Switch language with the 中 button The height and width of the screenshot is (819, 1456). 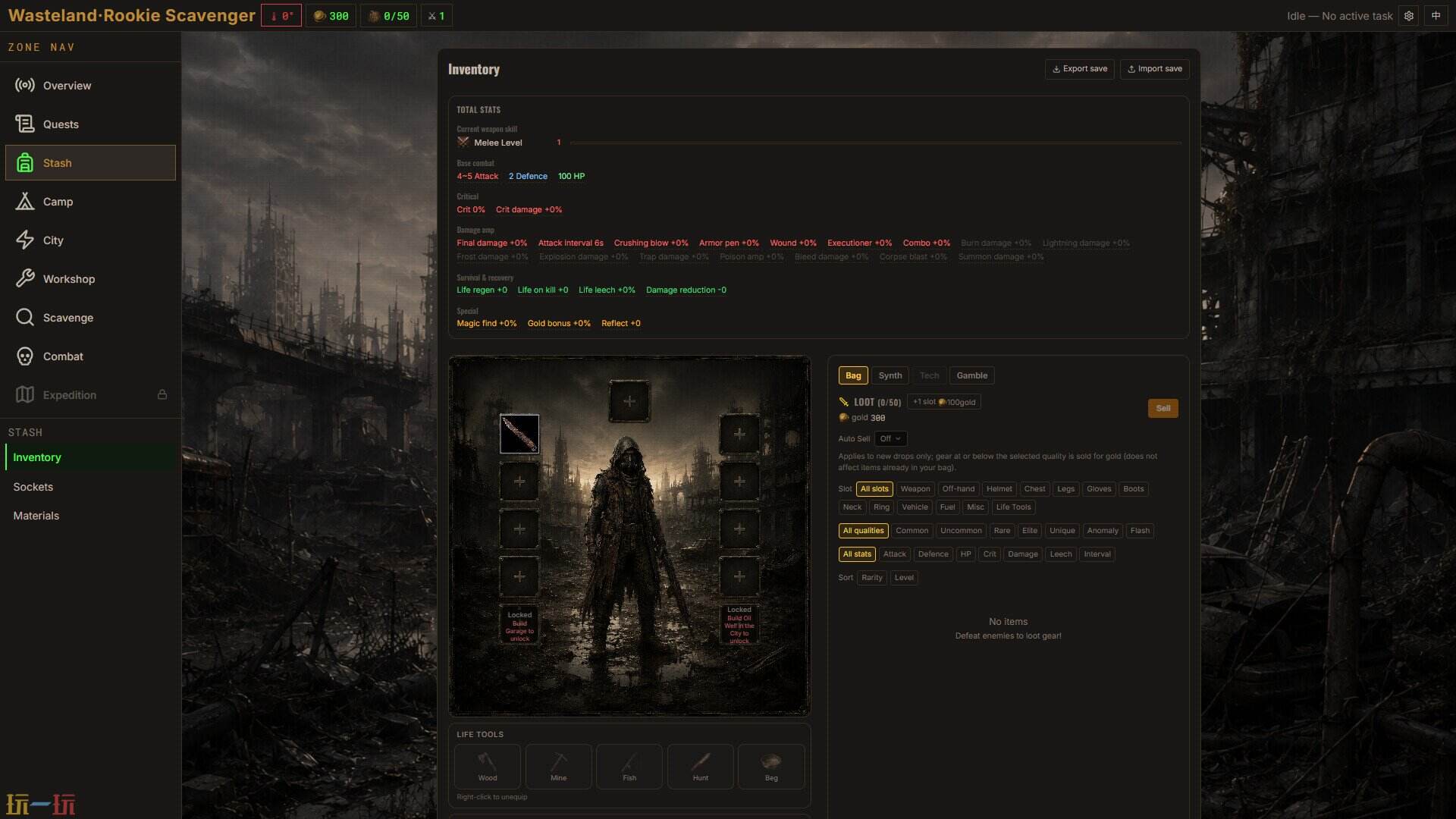1436,16
